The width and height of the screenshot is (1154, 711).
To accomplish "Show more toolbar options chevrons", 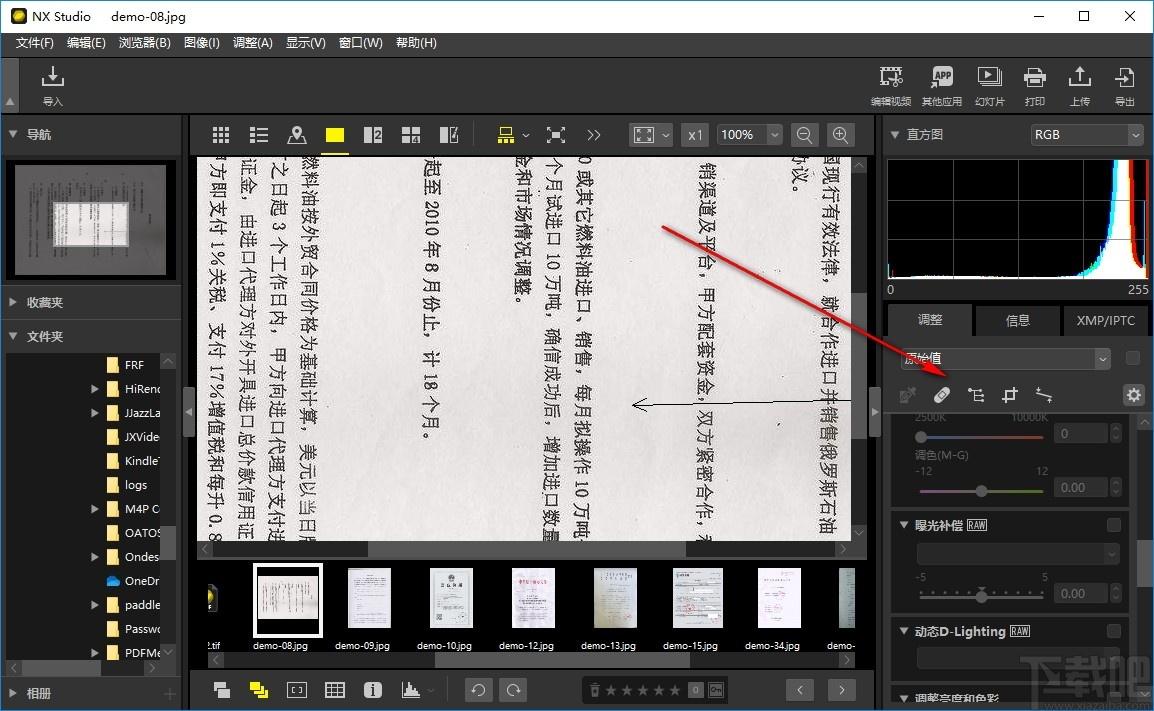I will point(594,135).
